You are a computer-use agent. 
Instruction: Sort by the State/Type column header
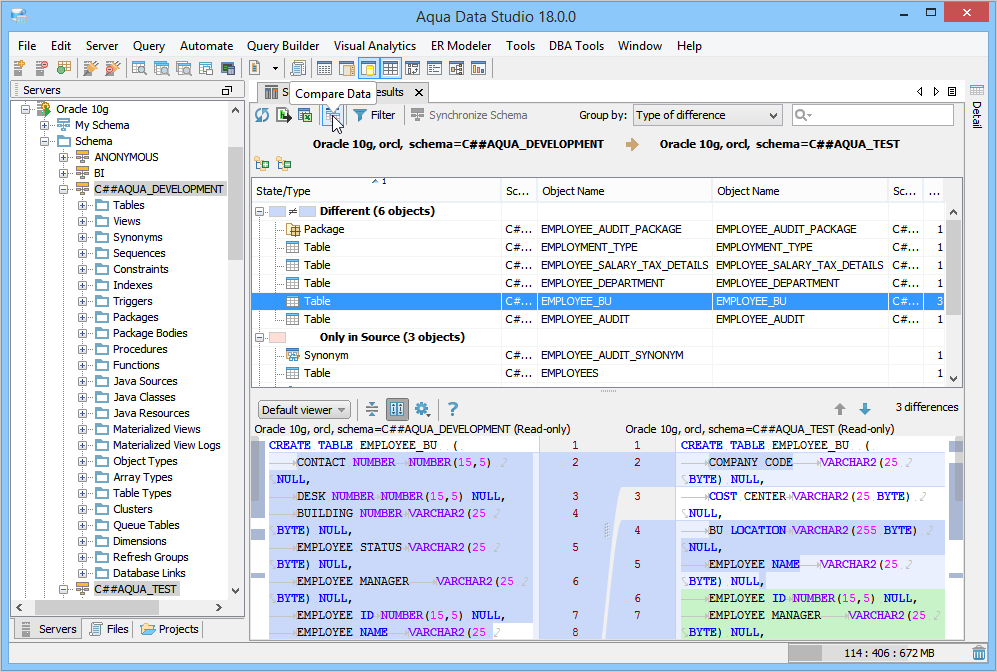(376, 191)
